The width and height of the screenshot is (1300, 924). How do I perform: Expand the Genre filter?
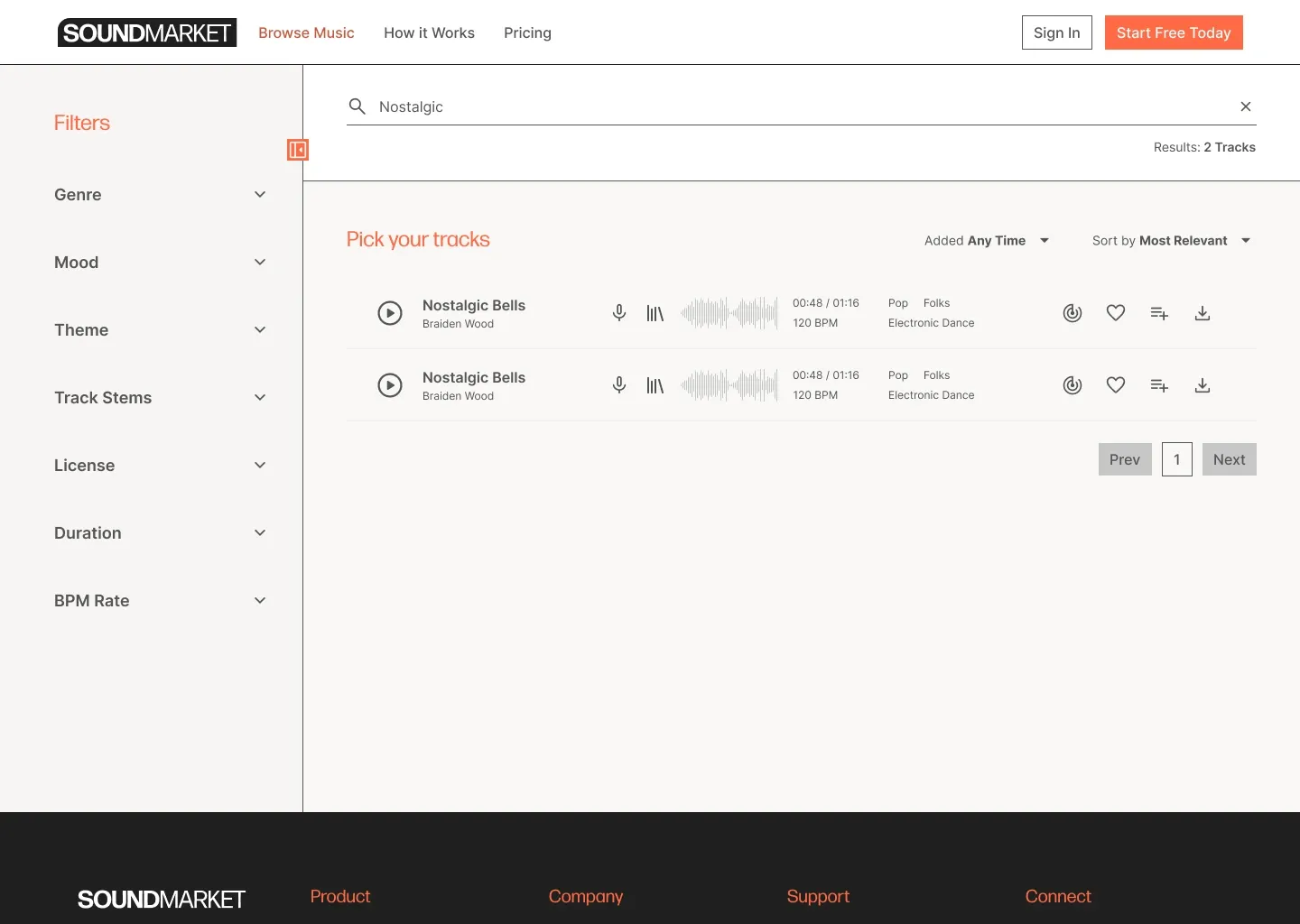161,195
